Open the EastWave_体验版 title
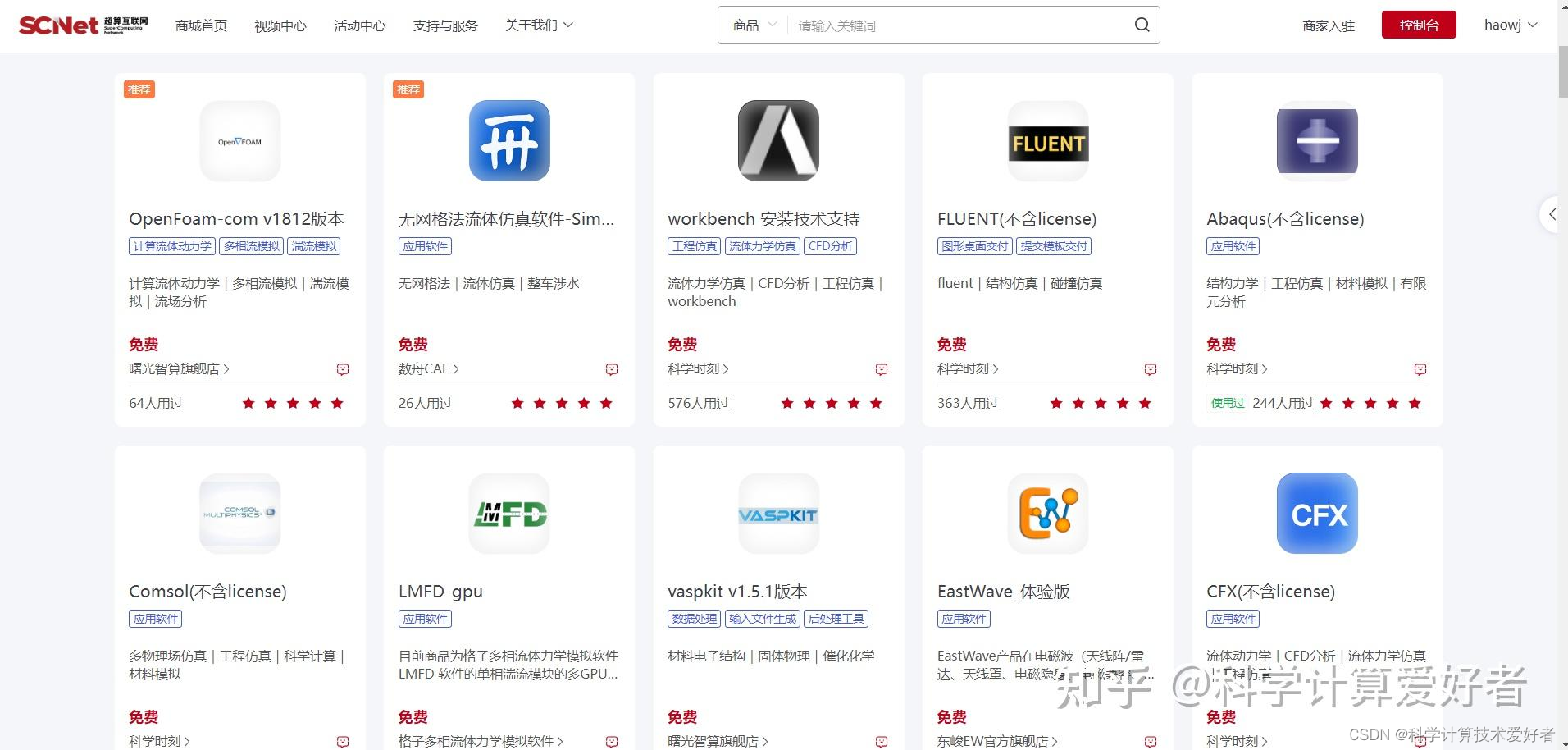This screenshot has height=750, width=1568. click(1003, 592)
